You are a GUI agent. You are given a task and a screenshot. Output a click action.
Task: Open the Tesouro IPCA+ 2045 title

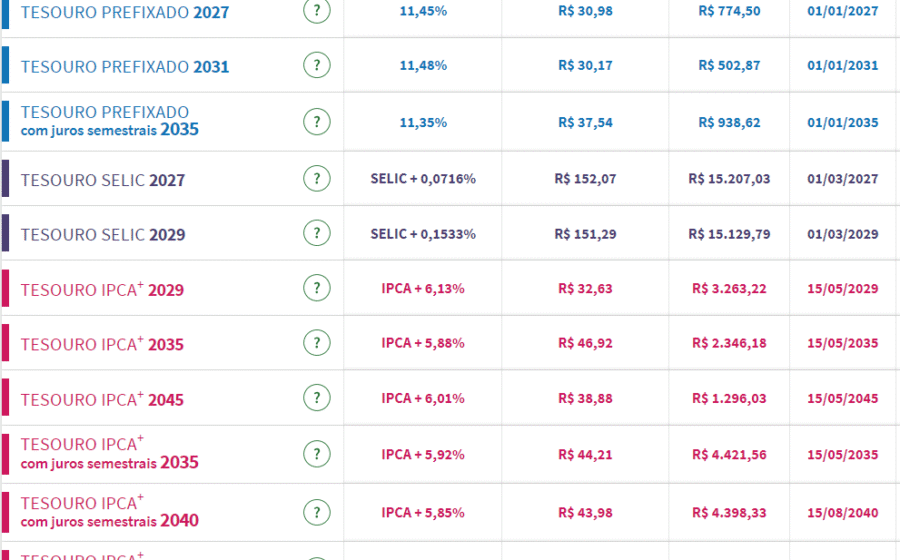point(102,399)
